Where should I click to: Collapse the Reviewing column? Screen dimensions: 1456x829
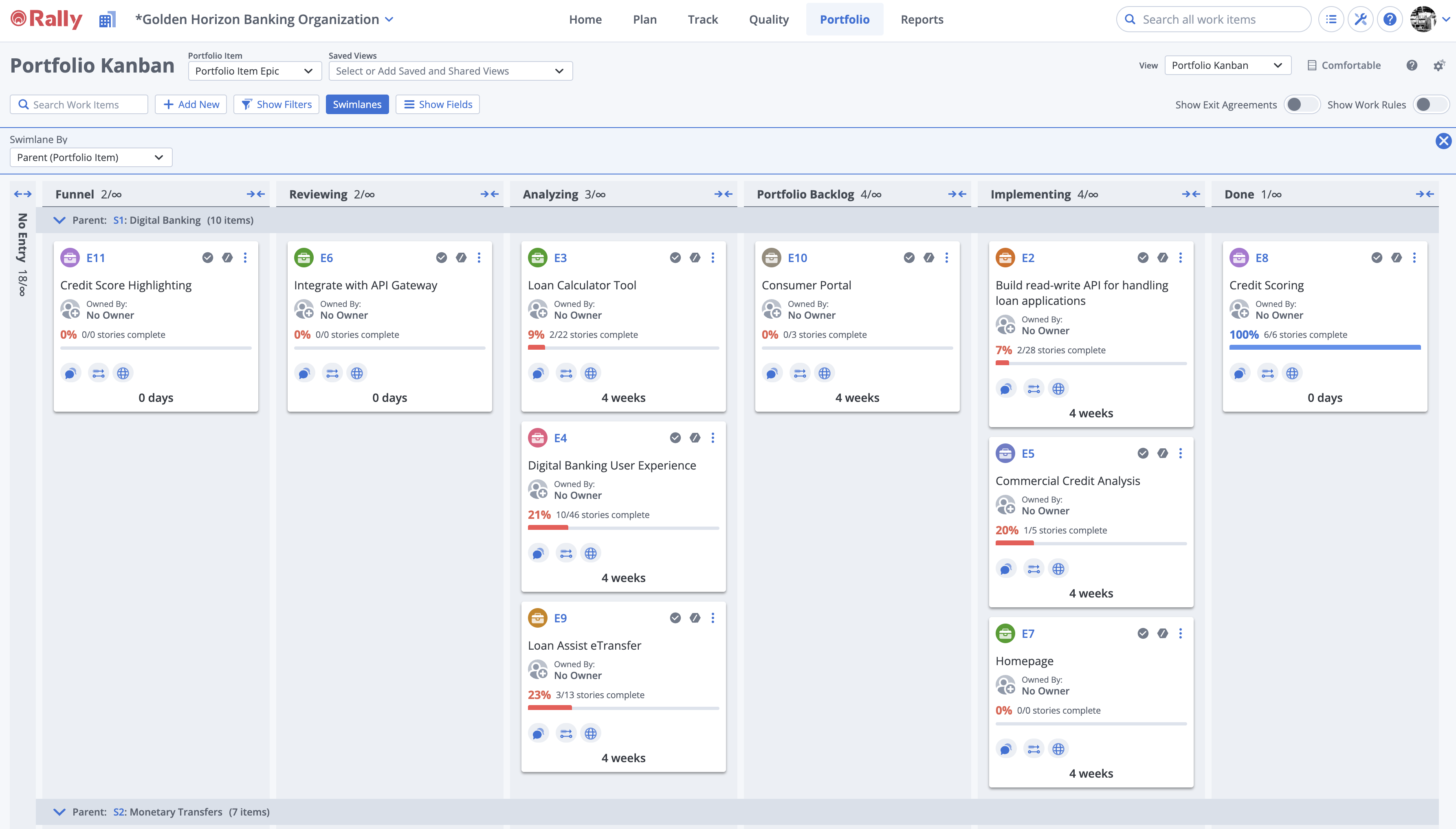[x=489, y=194]
